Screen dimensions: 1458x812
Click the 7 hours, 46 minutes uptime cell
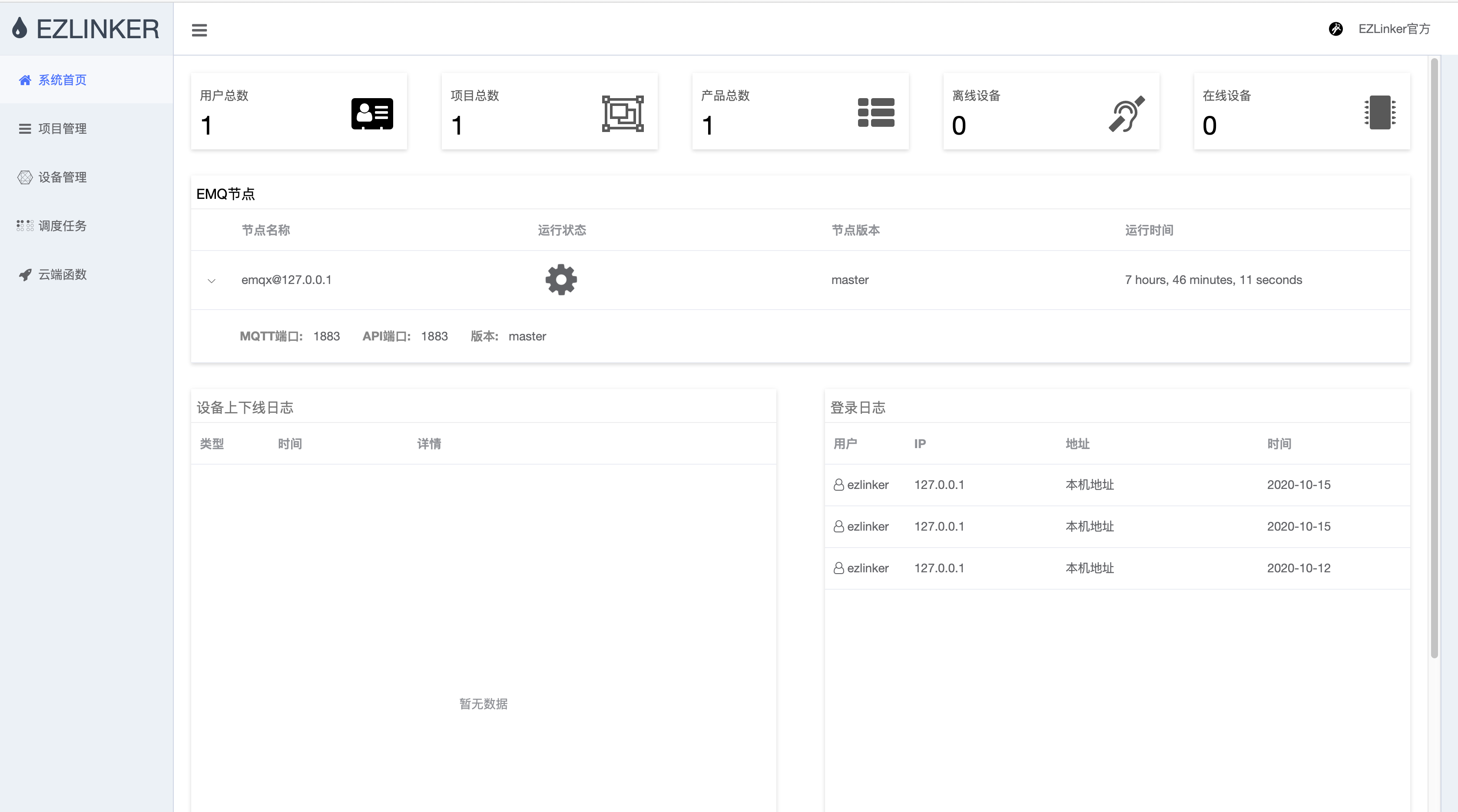[x=1213, y=280]
